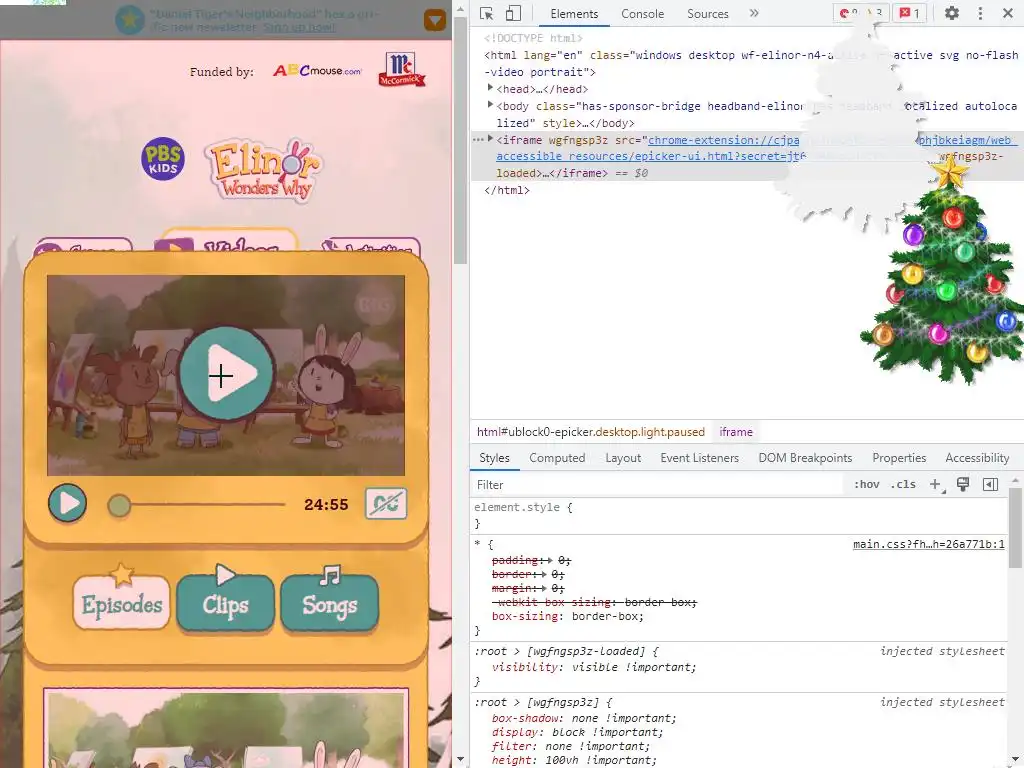
Task: Expand the margin shorthand property arrow
Action: (x=543, y=588)
